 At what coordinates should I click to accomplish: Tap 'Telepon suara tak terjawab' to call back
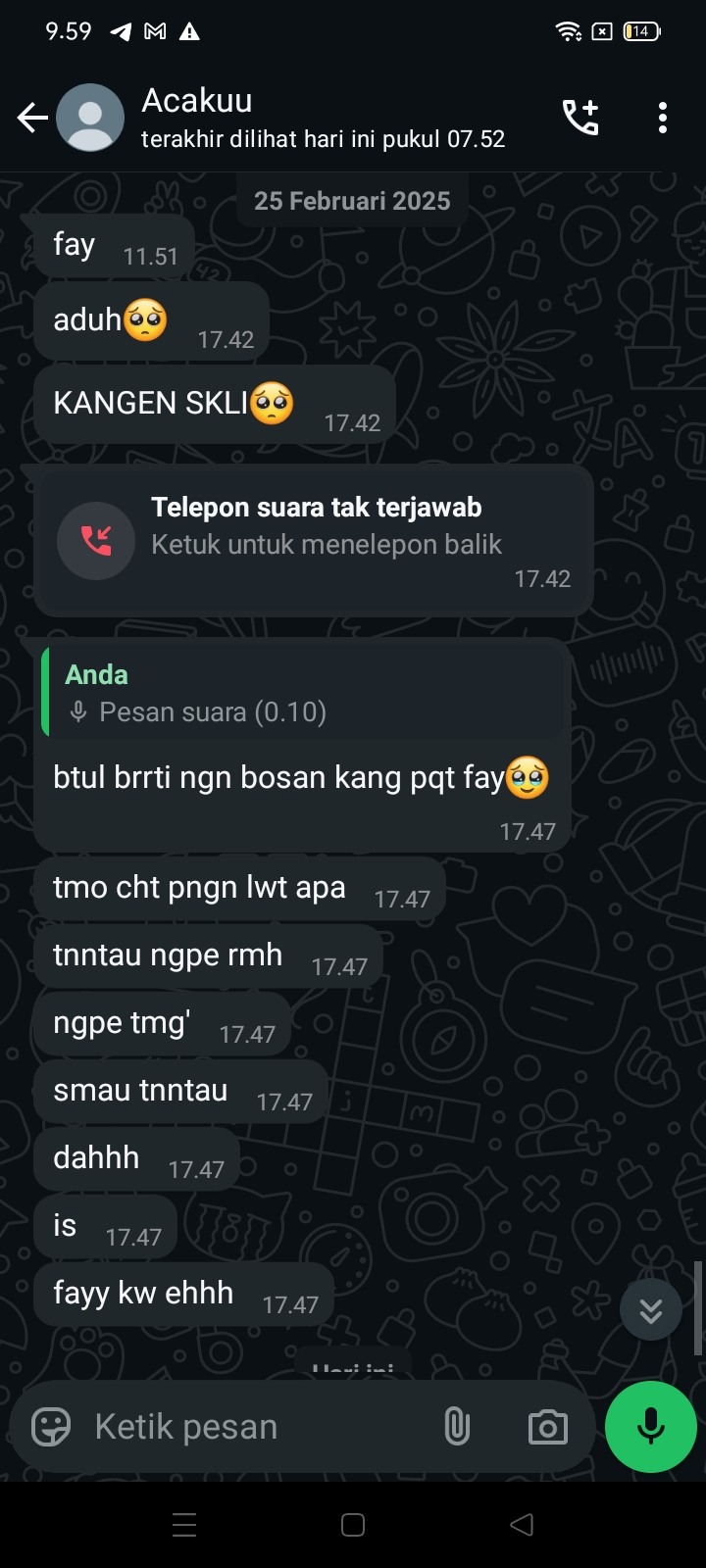pyautogui.click(x=316, y=508)
